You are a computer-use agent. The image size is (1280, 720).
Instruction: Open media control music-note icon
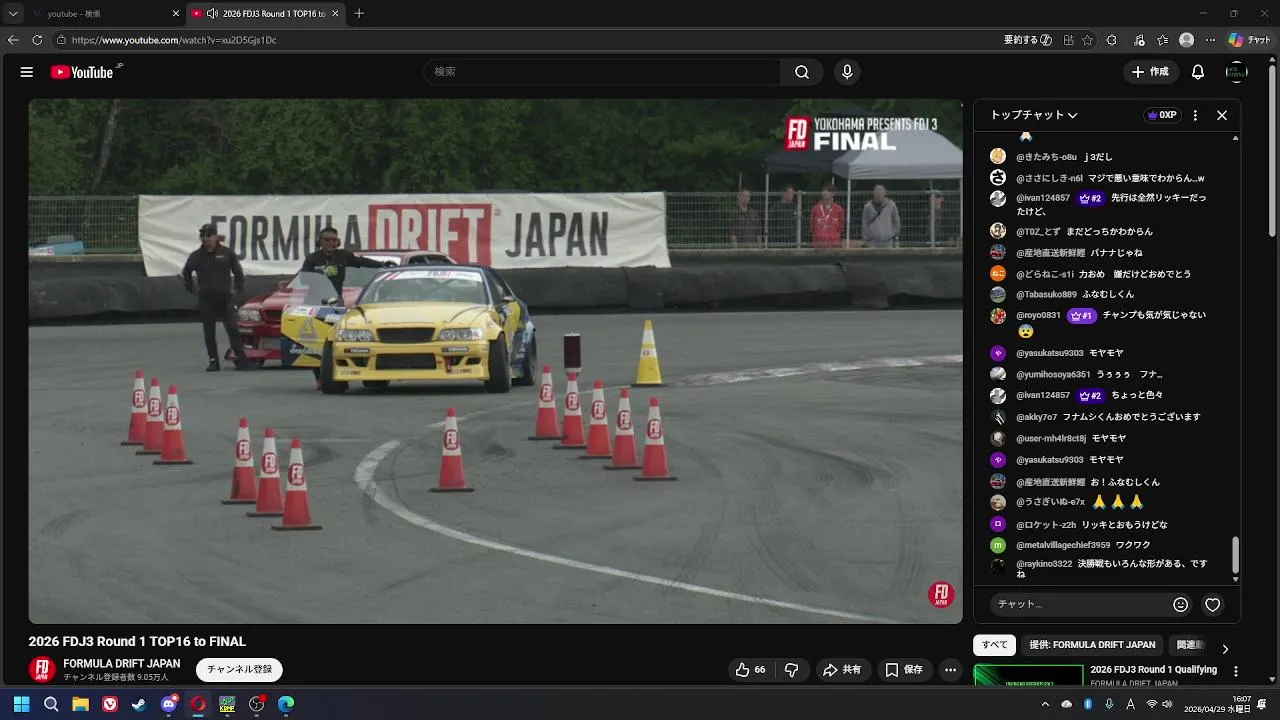pos(1139,40)
